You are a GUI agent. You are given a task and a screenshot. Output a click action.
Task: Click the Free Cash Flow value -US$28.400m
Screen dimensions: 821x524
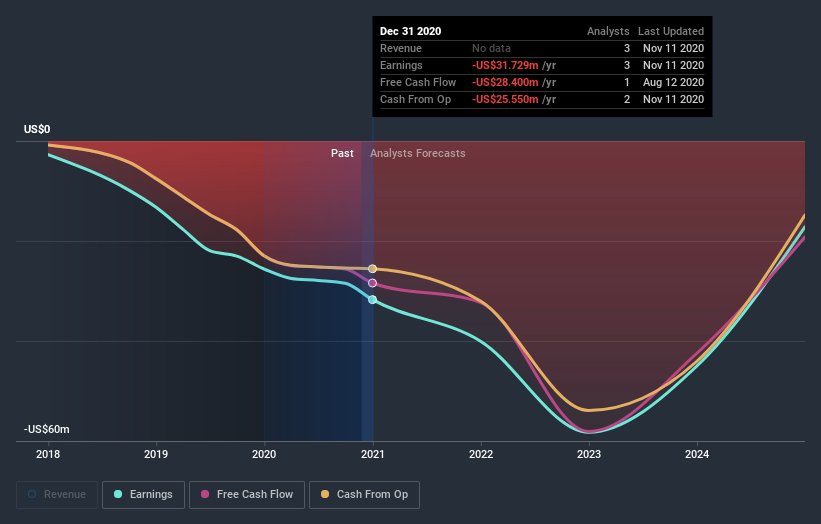pyautogui.click(x=505, y=82)
